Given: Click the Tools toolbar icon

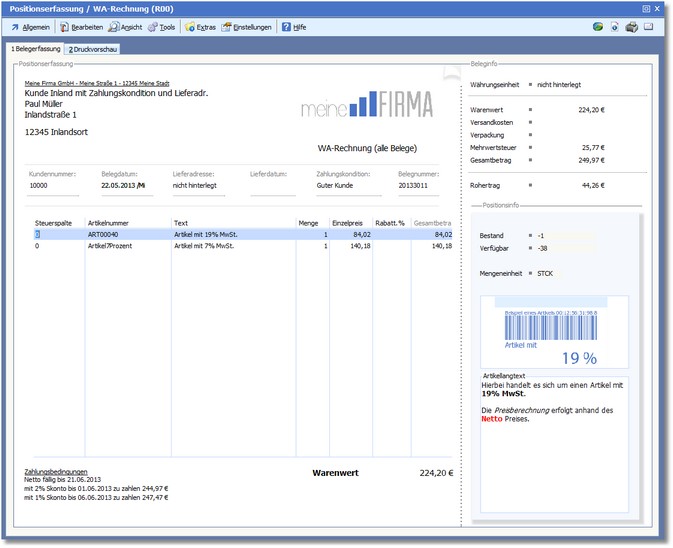Looking at the screenshot, I should (153, 27).
